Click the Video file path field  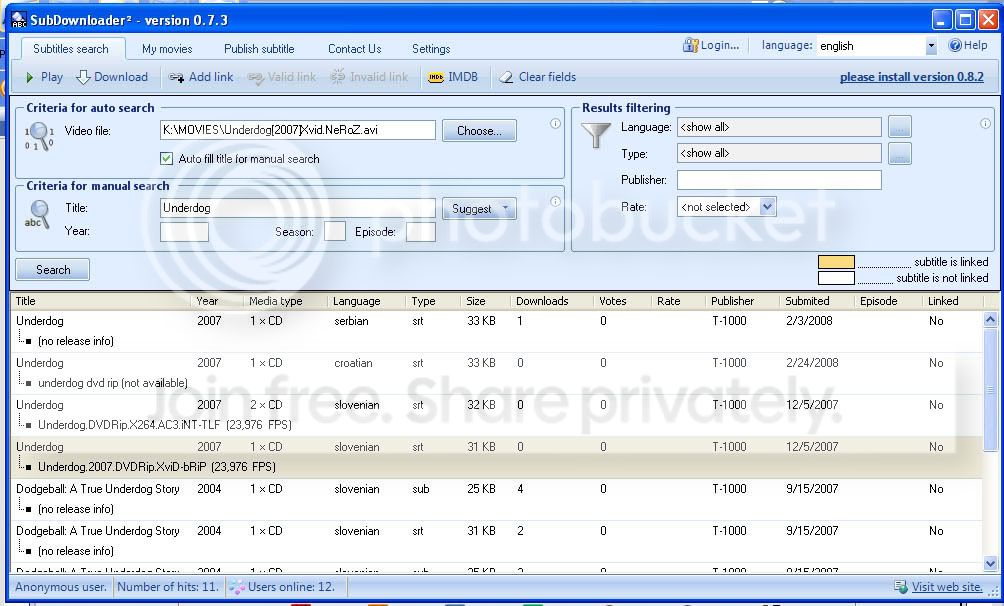[298, 130]
